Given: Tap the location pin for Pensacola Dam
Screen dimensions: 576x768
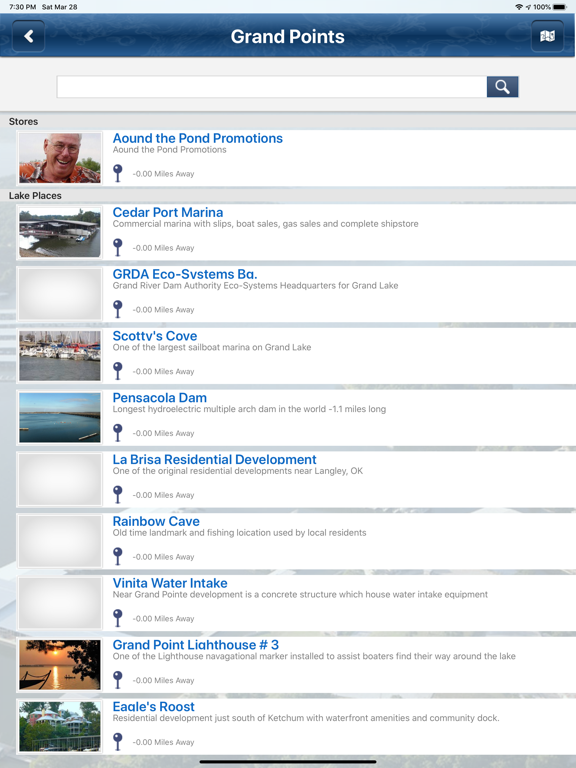Looking at the screenshot, I should (x=118, y=432).
